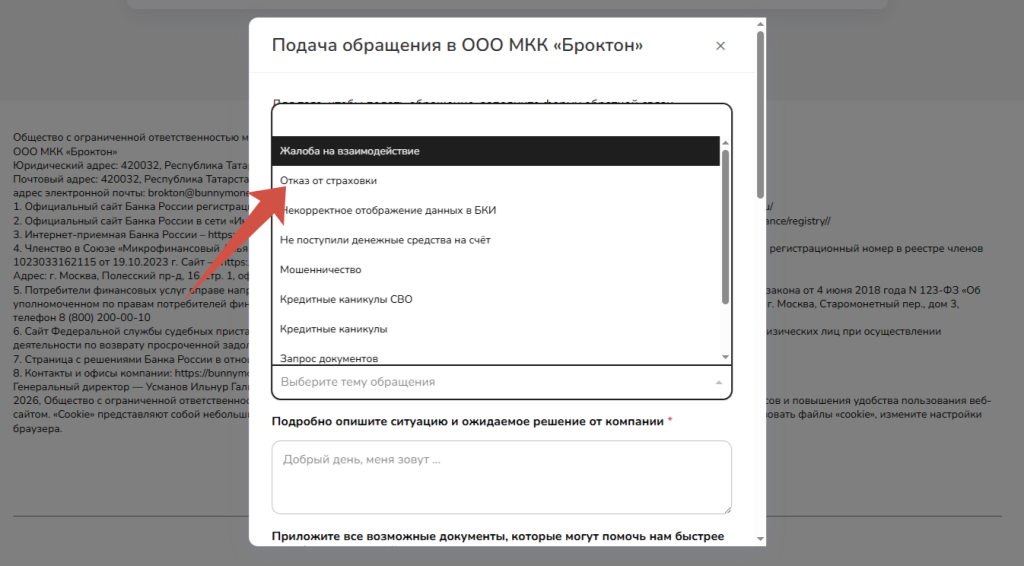Click 'Юридический адрес: 420032' footer line

(x=131, y=165)
